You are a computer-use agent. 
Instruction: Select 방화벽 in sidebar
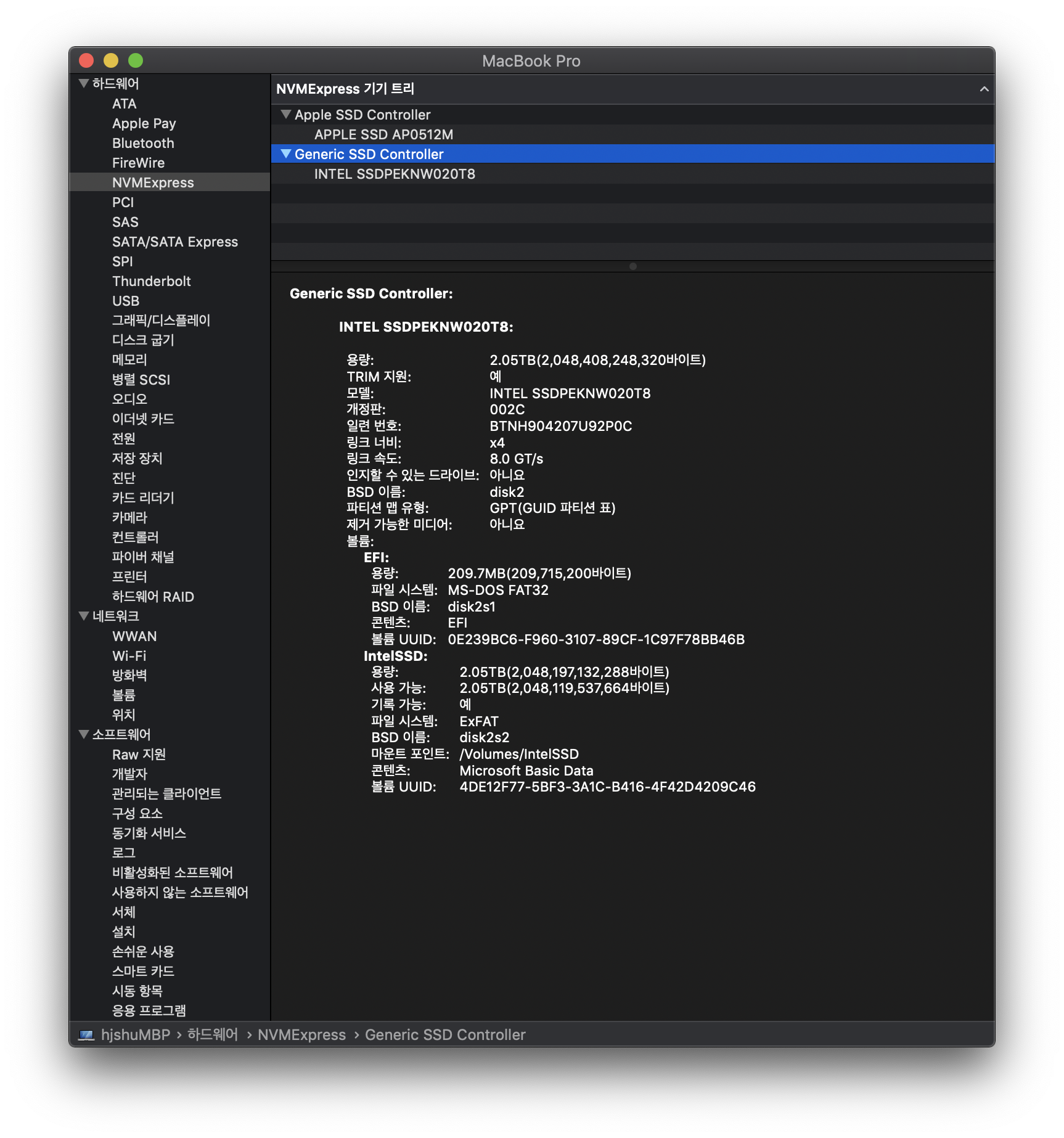coord(129,676)
